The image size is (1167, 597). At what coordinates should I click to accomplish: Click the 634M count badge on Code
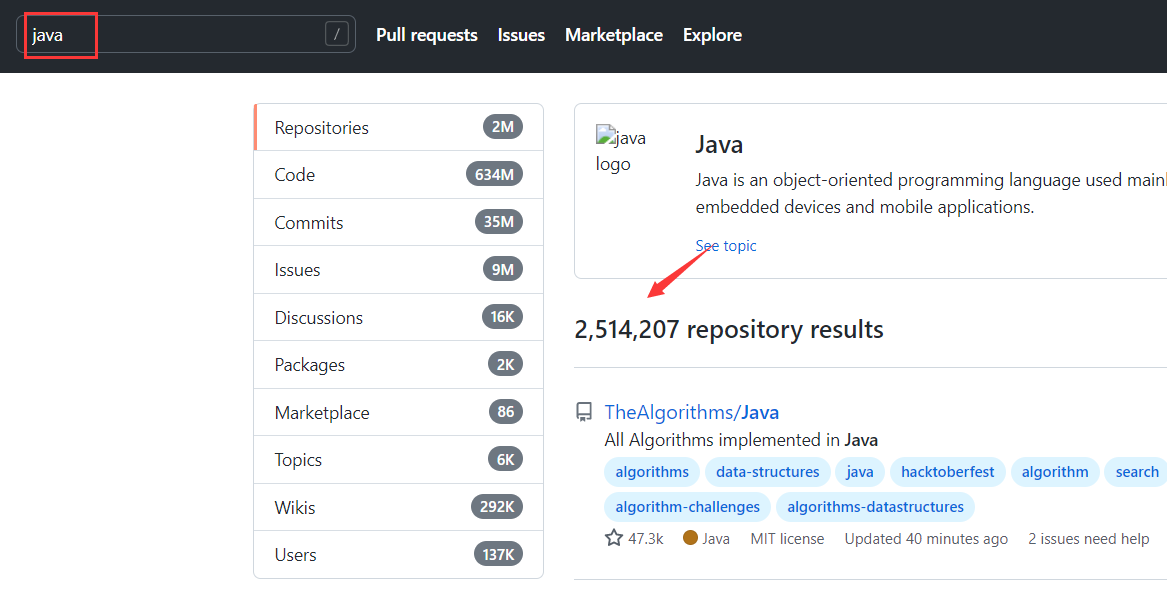(x=494, y=174)
